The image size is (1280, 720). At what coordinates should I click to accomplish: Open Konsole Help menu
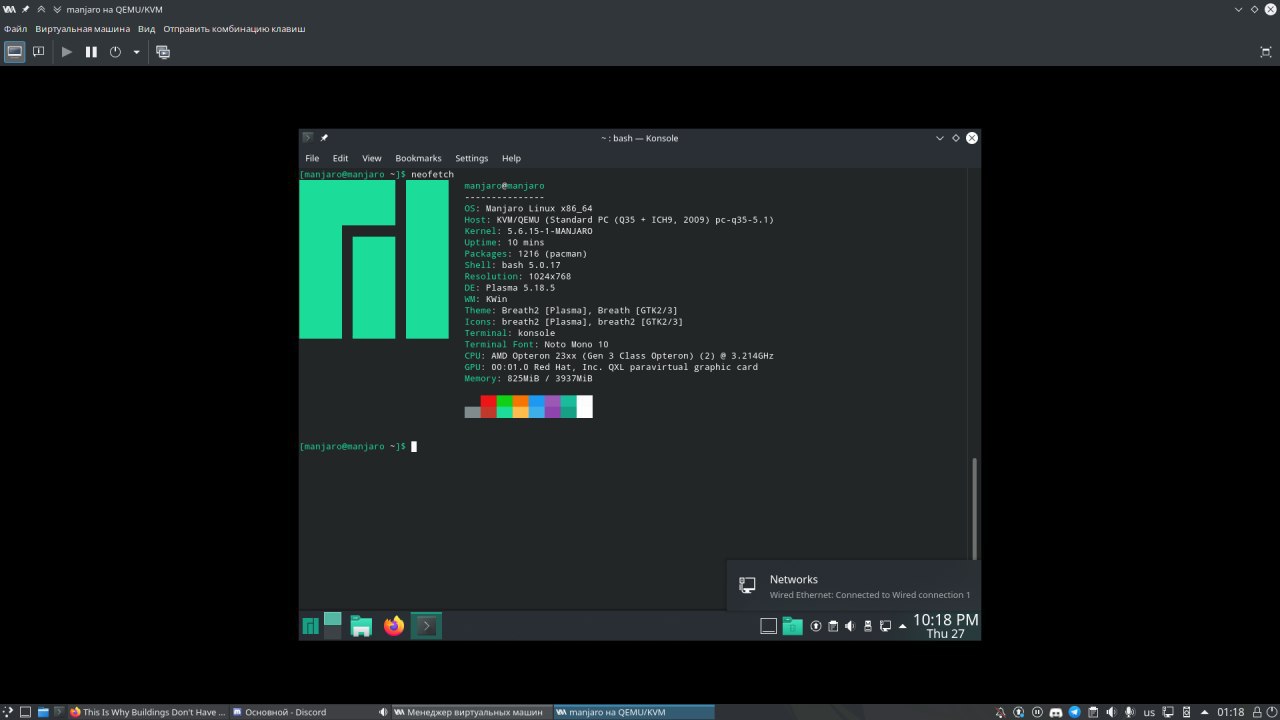click(511, 158)
